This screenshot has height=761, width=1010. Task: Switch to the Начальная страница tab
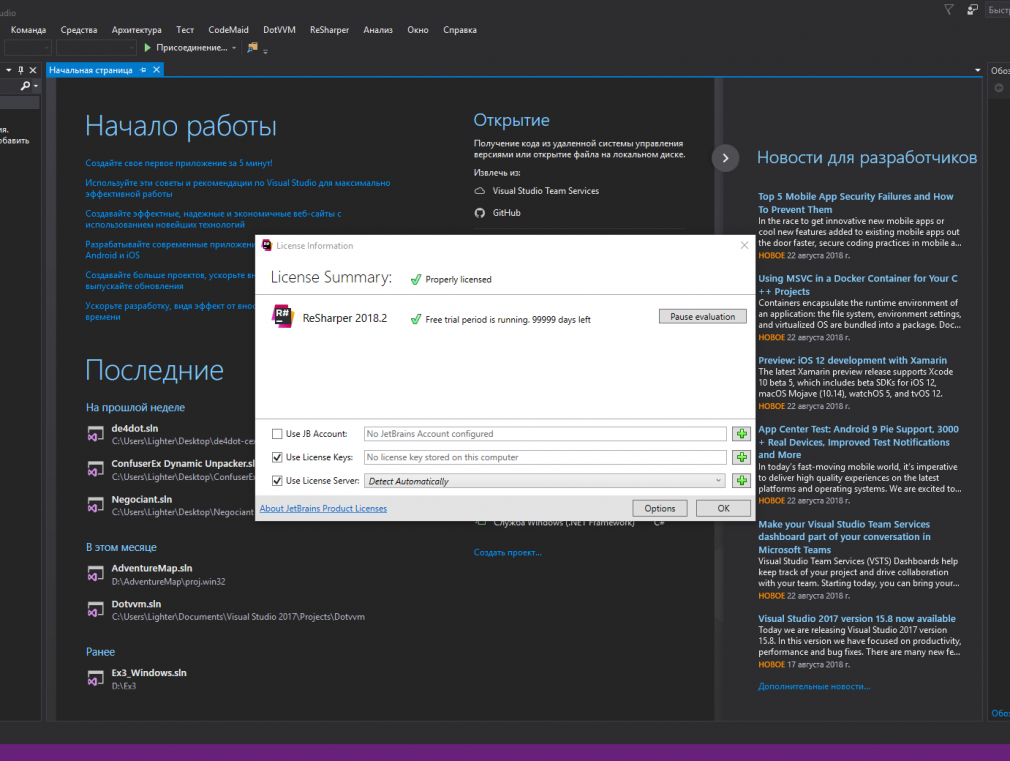pyautogui.click(x=91, y=70)
